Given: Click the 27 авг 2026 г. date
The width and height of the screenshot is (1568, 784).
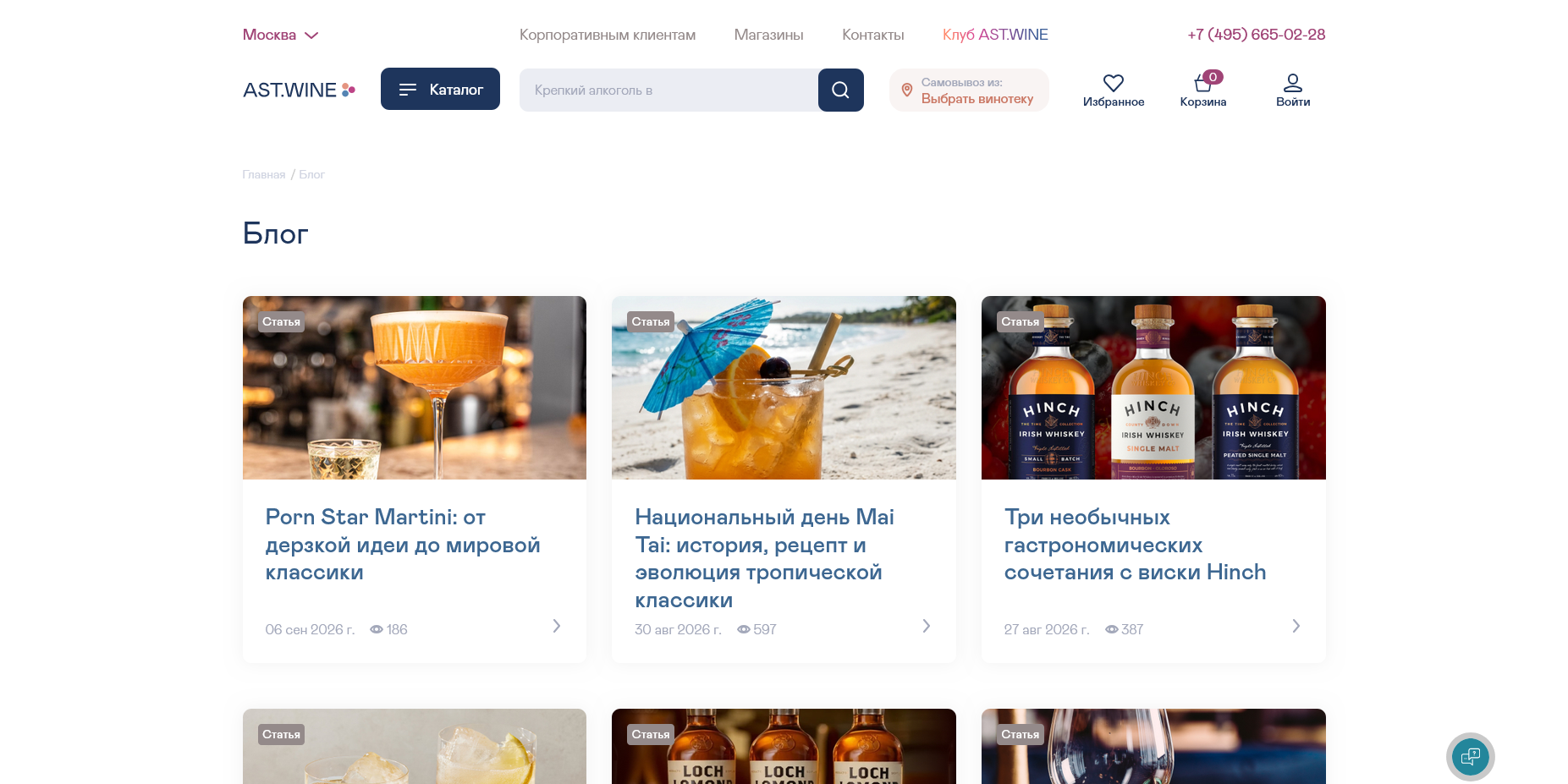Looking at the screenshot, I should [1047, 629].
